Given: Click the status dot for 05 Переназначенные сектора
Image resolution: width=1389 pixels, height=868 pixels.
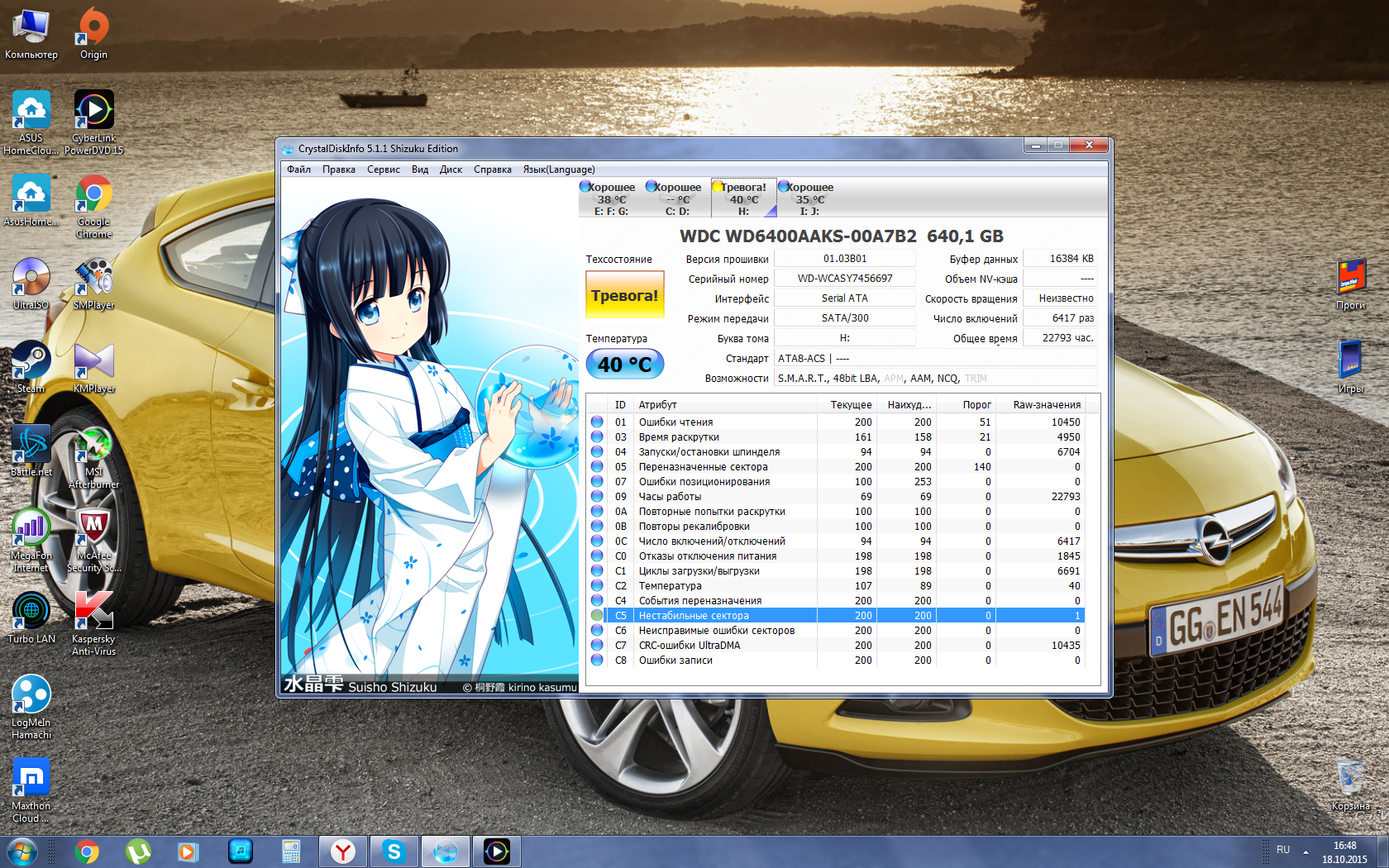Looking at the screenshot, I should (597, 467).
